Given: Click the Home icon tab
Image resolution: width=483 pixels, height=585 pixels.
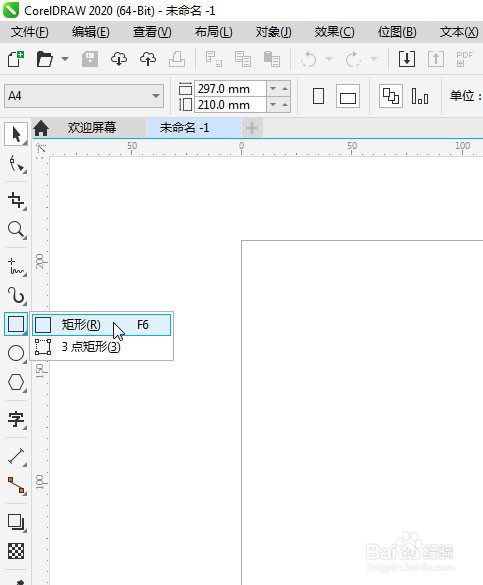Looking at the screenshot, I should coord(41,128).
